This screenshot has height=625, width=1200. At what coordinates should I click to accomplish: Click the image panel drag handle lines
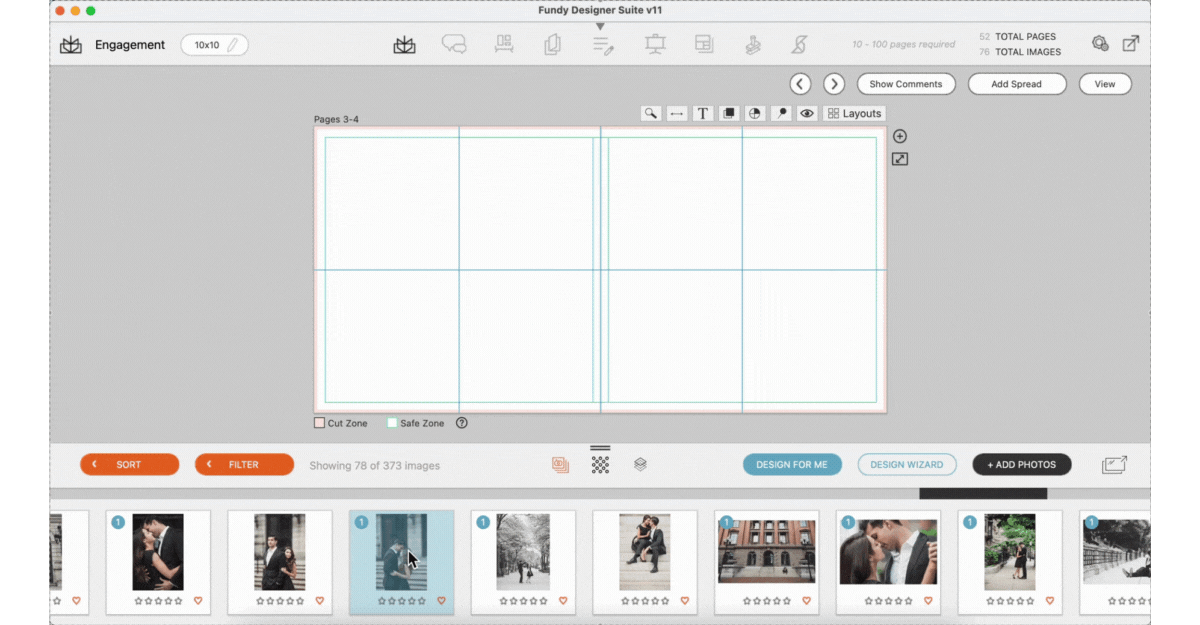(600, 448)
